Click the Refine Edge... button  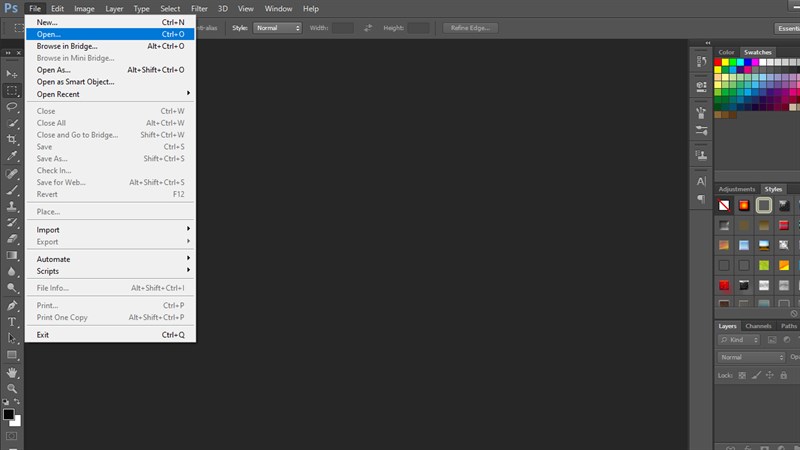click(470, 28)
